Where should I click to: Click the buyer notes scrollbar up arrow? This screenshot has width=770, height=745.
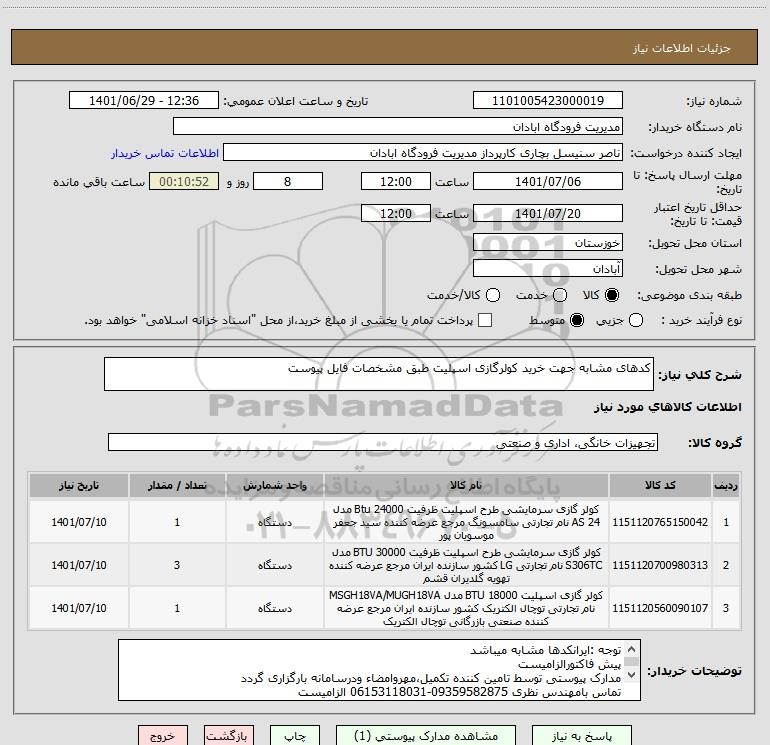[x=632, y=649]
